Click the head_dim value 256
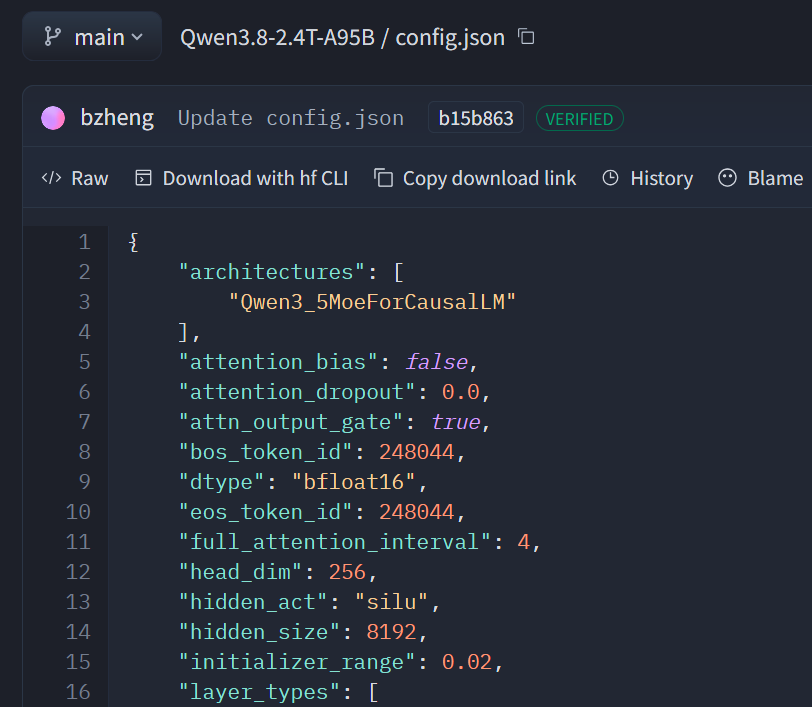Image resolution: width=812 pixels, height=707 pixels. (x=347, y=572)
